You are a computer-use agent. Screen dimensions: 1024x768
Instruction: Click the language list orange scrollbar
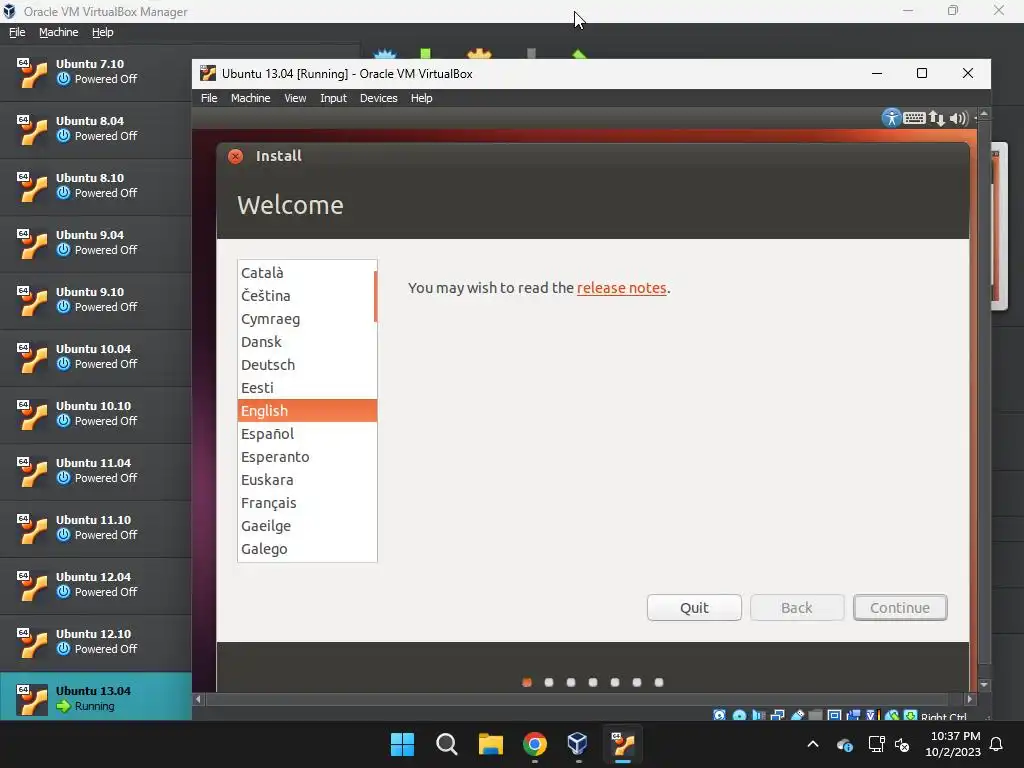pos(376,296)
